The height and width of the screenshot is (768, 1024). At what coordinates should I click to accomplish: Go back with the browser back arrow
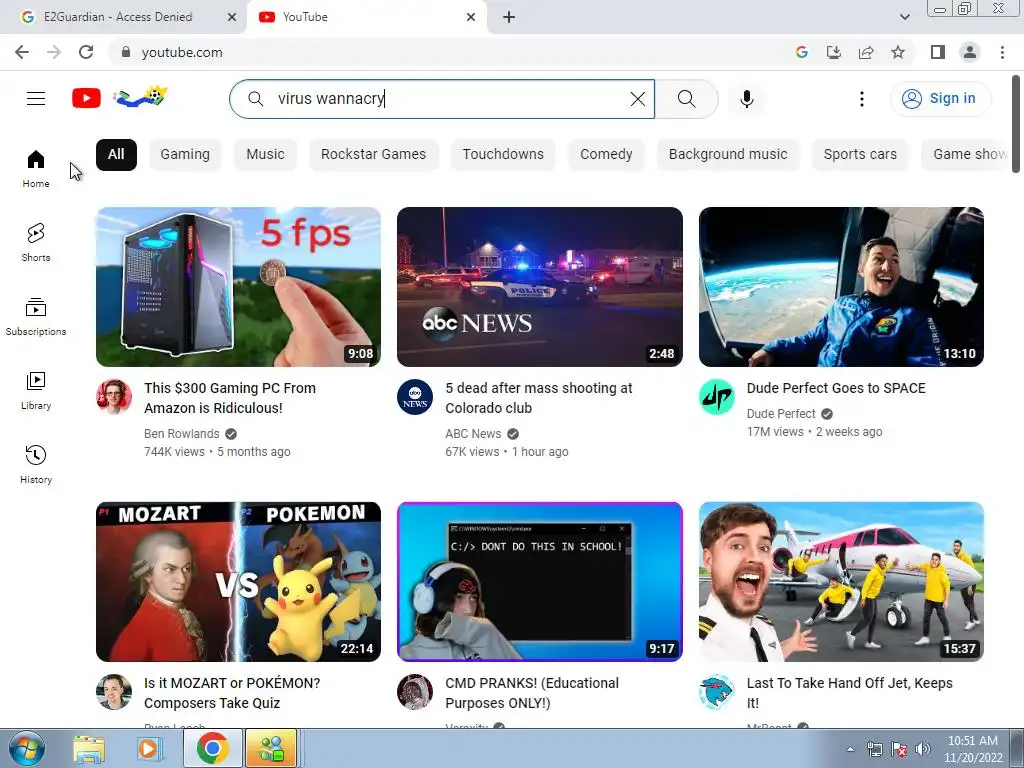click(x=22, y=52)
